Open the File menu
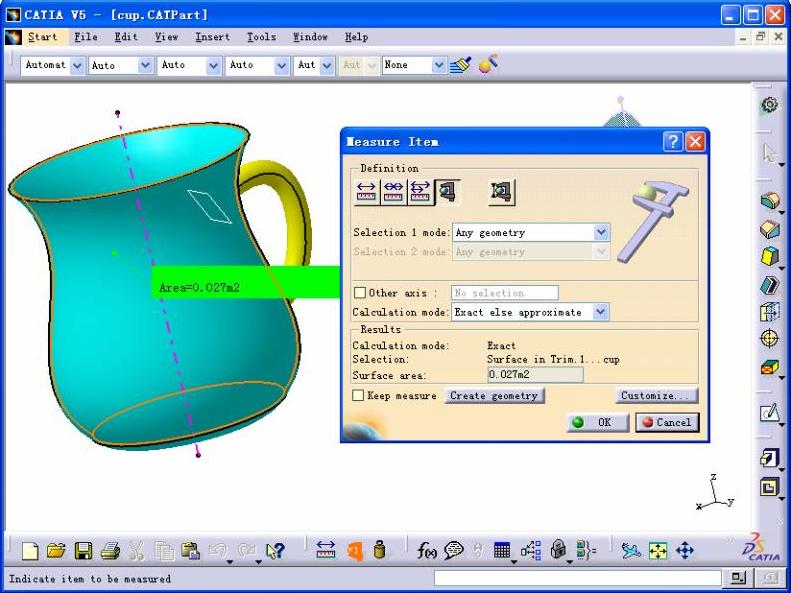The image size is (791, 593). point(86,37)
